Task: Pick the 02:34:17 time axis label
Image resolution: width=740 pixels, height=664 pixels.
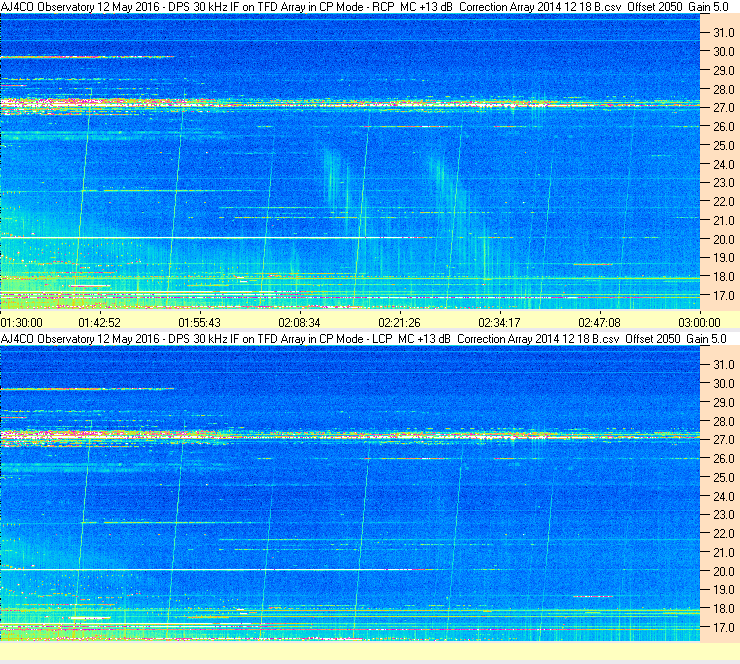Action: click(500, 323)
